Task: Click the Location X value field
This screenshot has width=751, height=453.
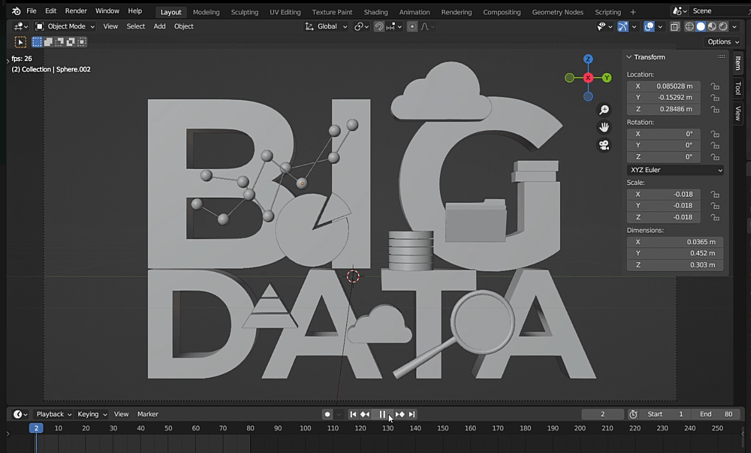Action: pyautogui.click(x=664, y=86)
